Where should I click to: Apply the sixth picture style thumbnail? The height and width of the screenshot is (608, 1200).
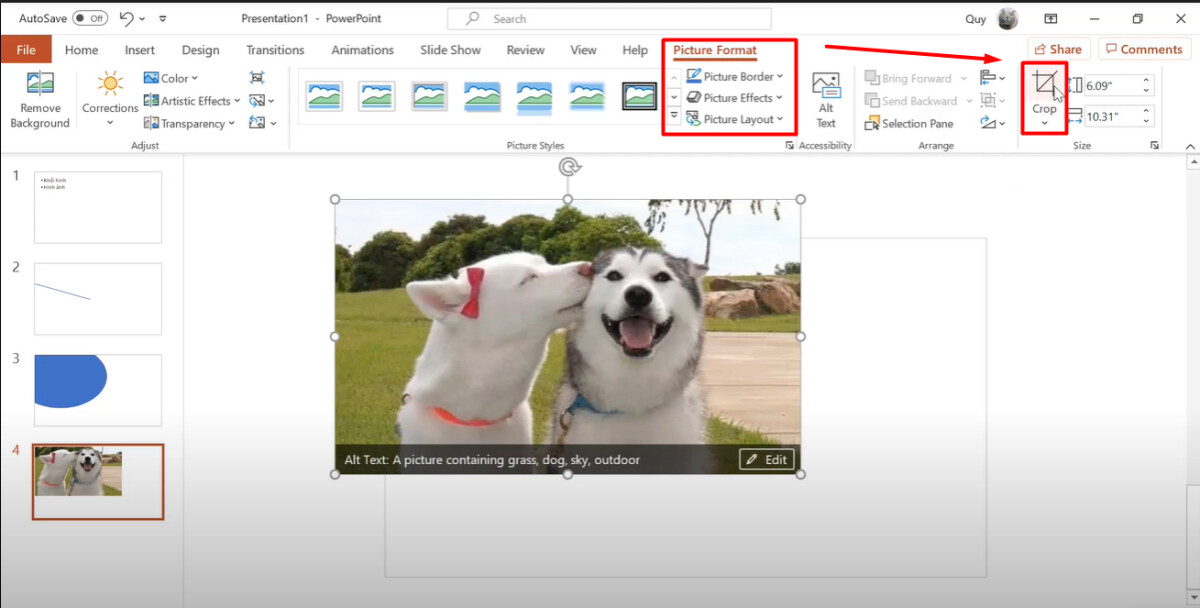coord(587,96)
